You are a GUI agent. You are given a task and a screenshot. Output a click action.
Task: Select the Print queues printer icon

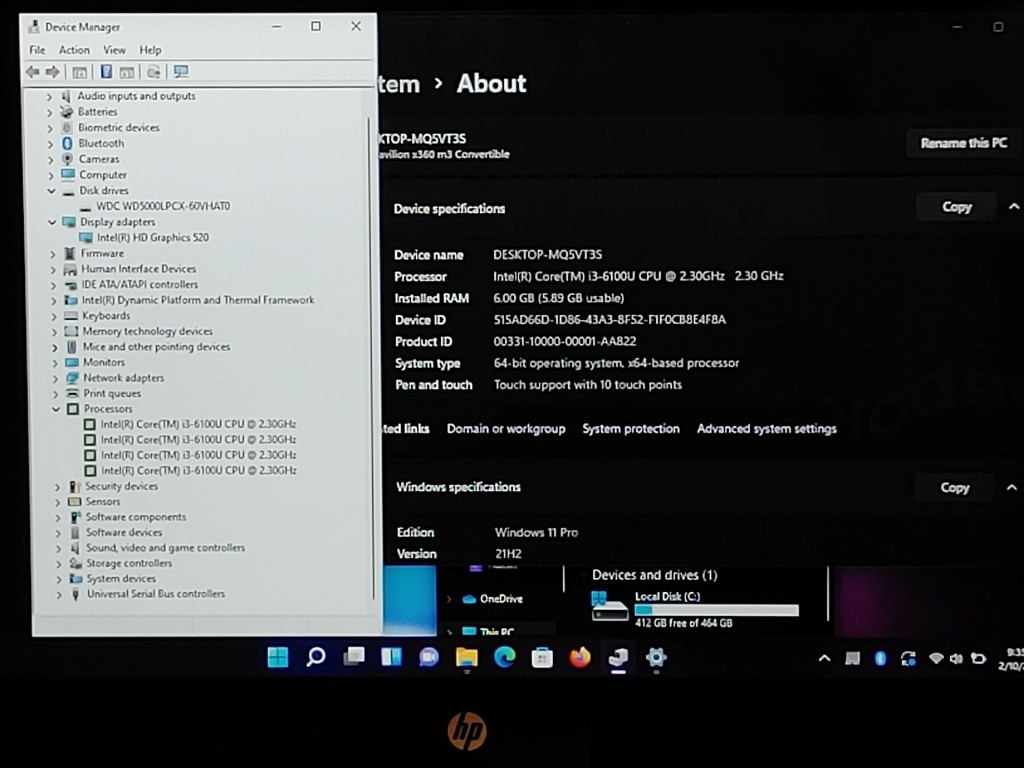tap(72, 394)
